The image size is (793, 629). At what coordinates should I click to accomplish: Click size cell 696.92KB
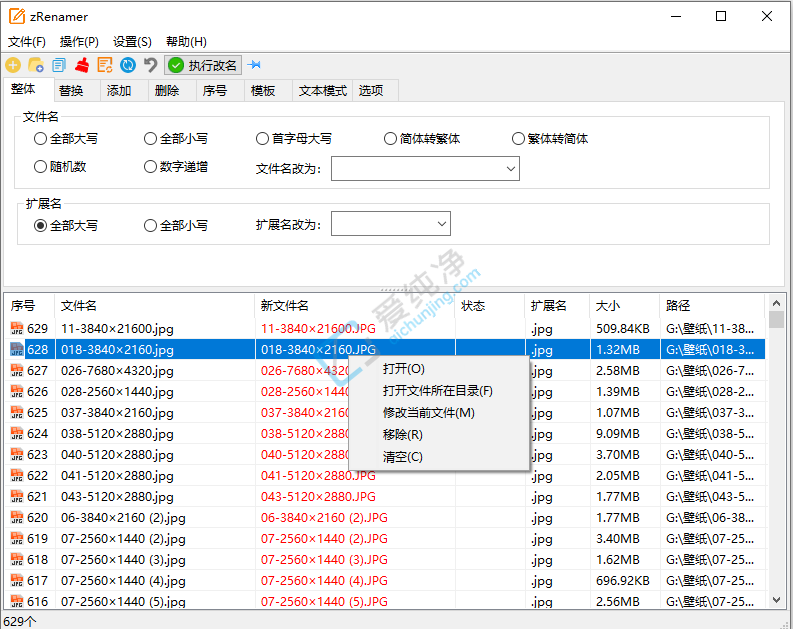point(623,580)
